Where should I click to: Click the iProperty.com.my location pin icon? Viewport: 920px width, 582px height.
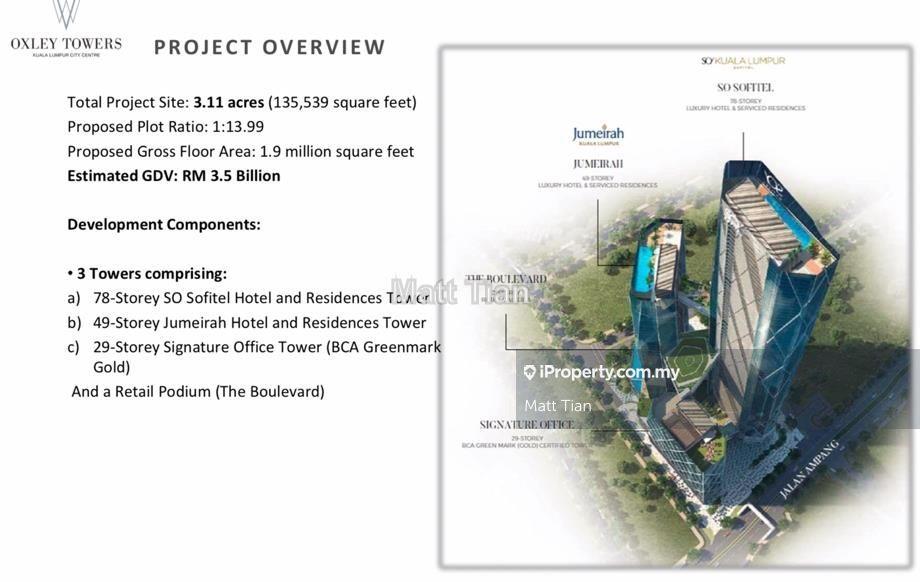pyautogui.click(x=529, y=372)
